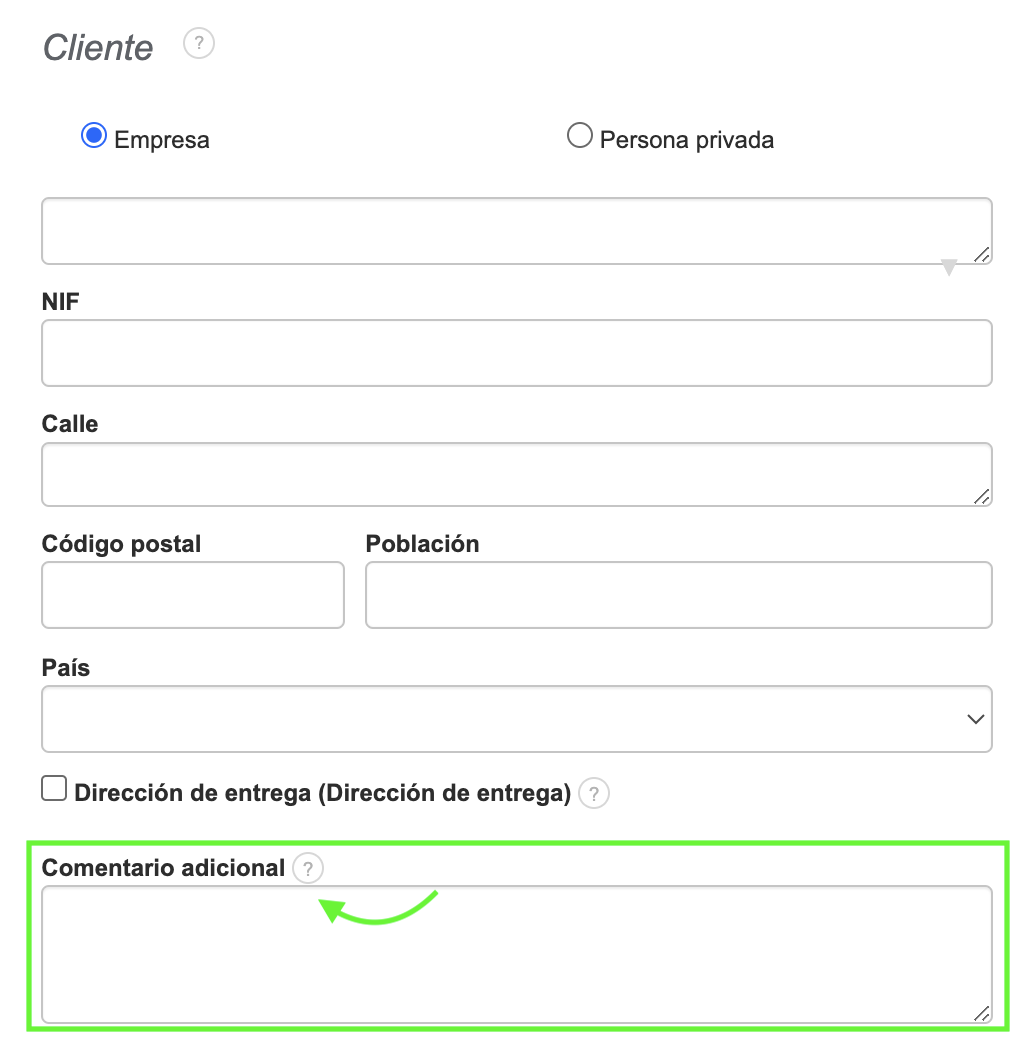Enable the Dirección de entrega checkbox
1036x1044 pixels.
pos(53,790)
